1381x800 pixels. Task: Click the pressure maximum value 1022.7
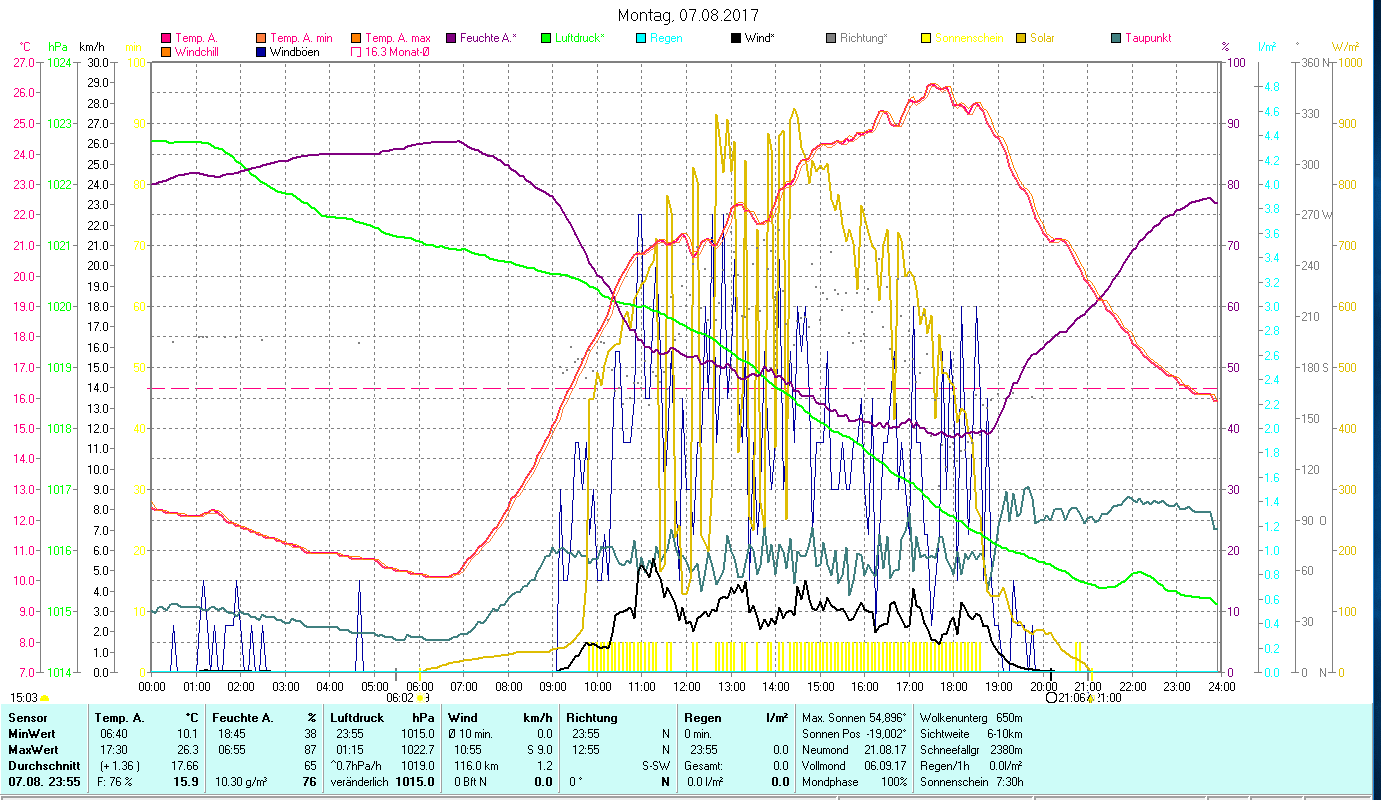pos(417,750)
